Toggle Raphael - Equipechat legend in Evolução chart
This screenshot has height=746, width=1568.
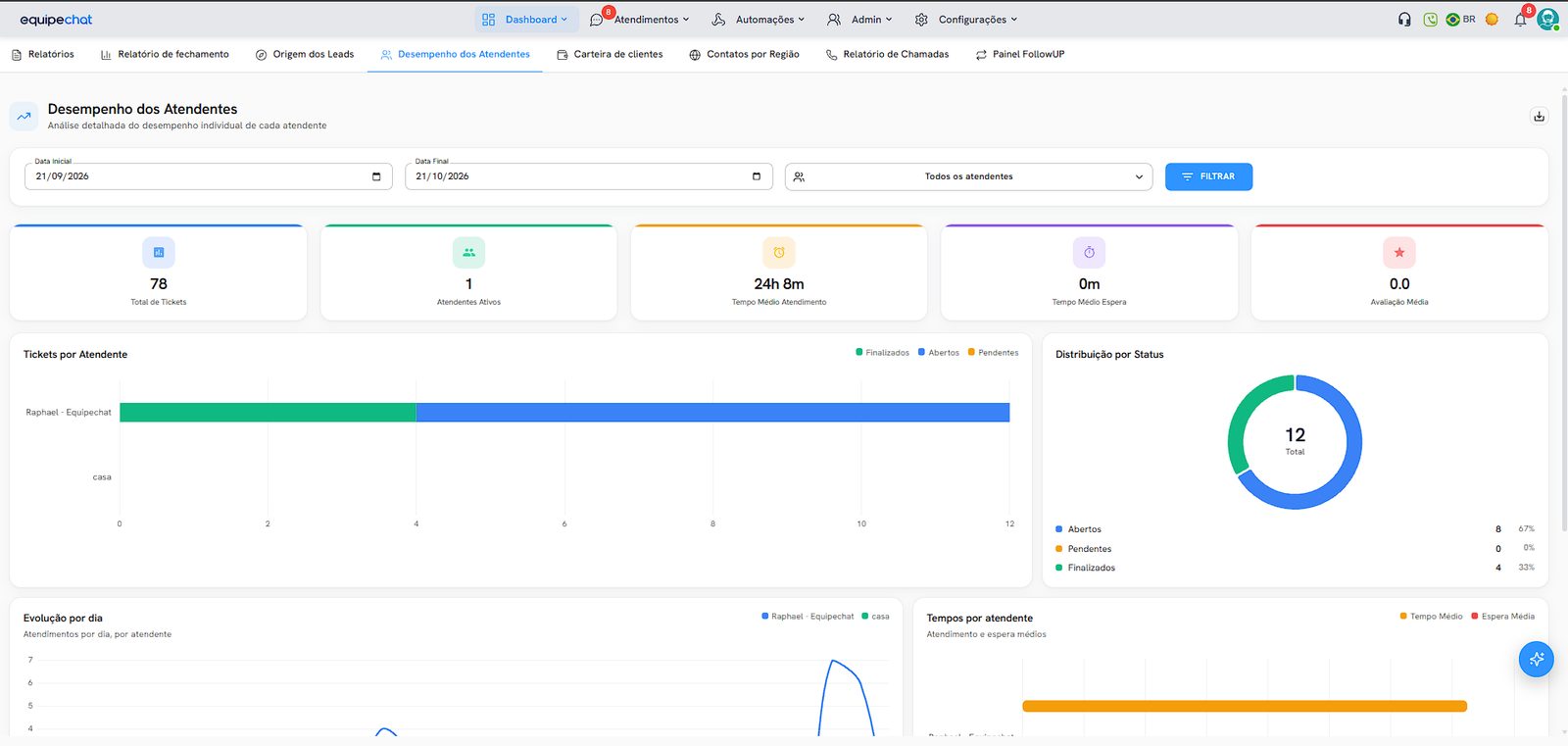pyautogui.click(x=808, y=617)
